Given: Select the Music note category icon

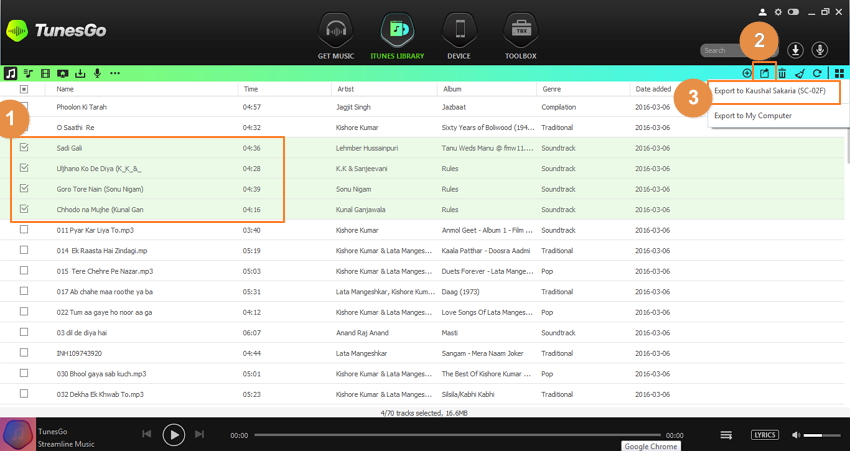Looking at the screenshot, I should point(10,73).
